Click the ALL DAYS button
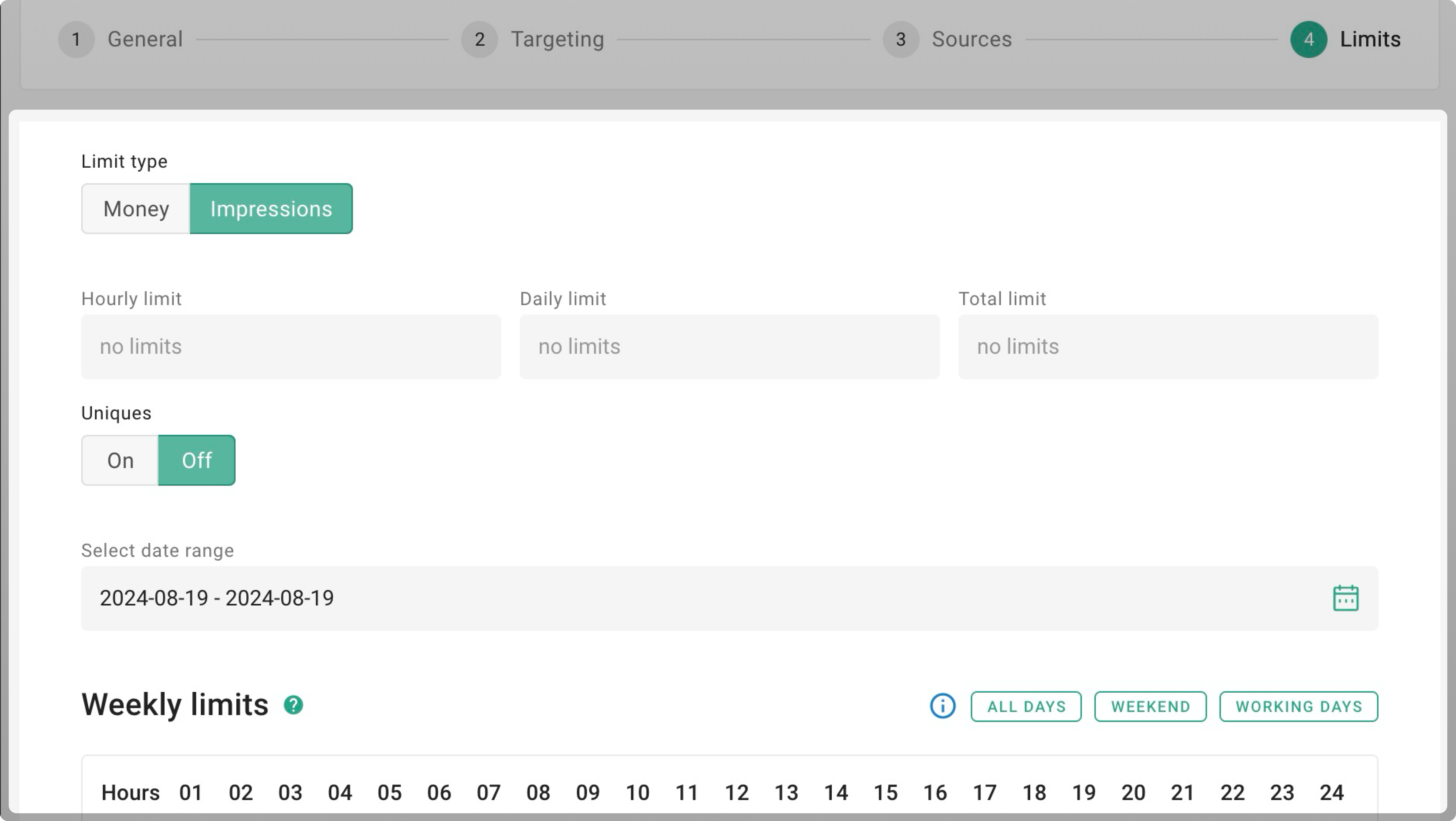Image resolution: width=1456 pixels, height=821 pixels. (1025, 706)
